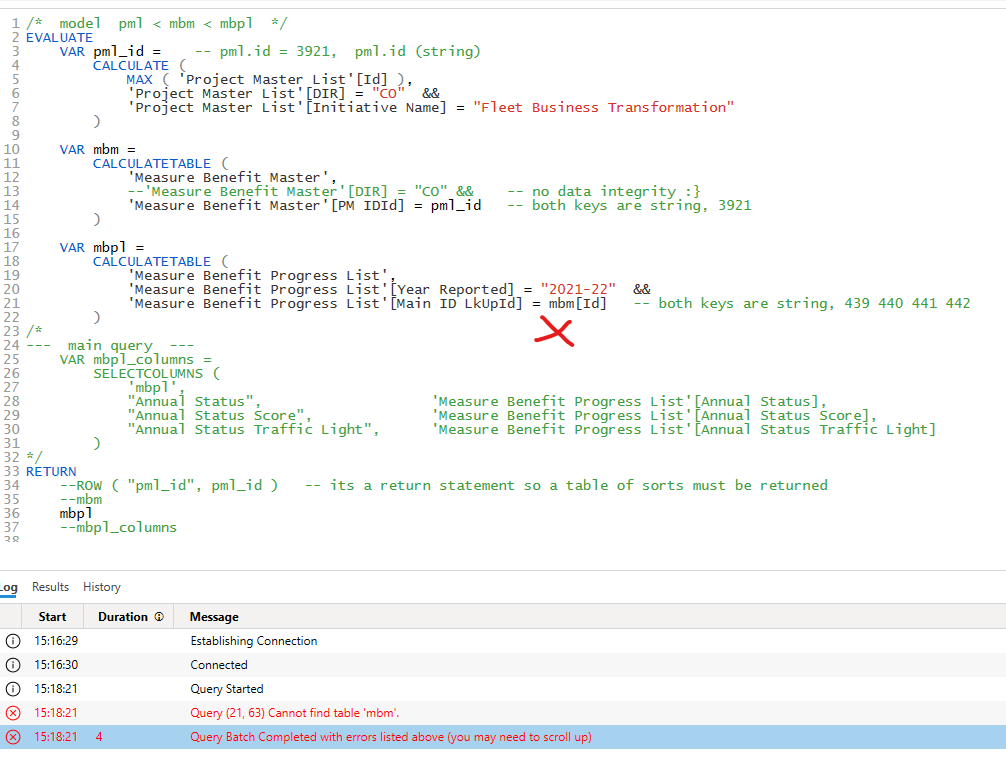
Task: Click the info icon next to Duration header
Action: (x=159, y=617)
